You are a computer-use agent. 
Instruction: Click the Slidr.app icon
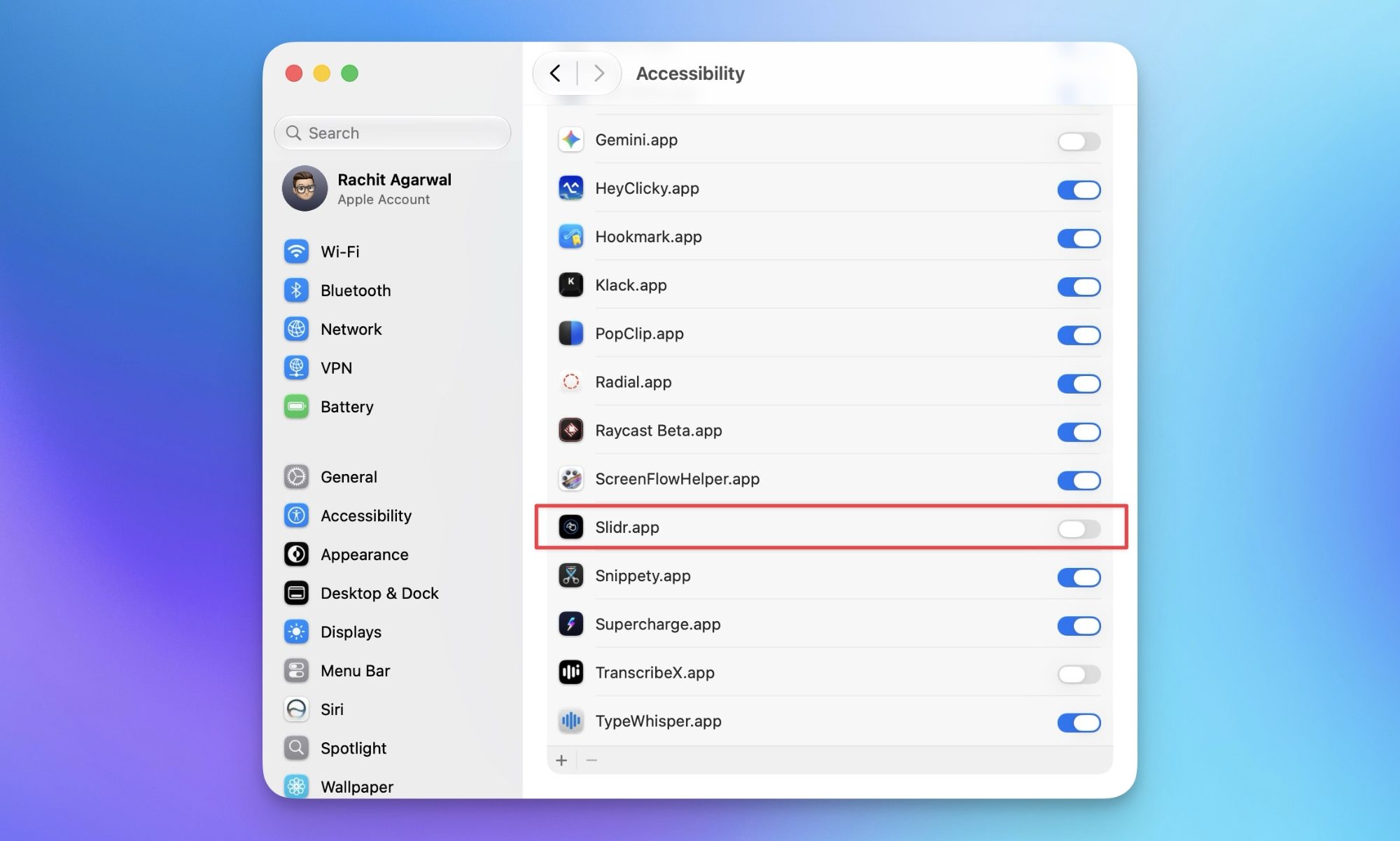570,527
